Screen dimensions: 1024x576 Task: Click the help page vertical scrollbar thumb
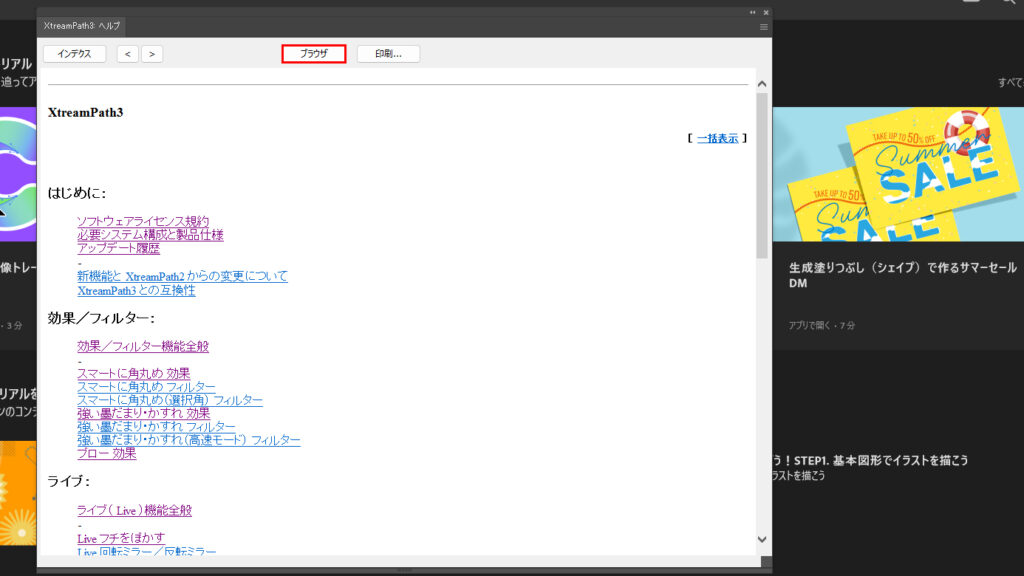point(762,175)
